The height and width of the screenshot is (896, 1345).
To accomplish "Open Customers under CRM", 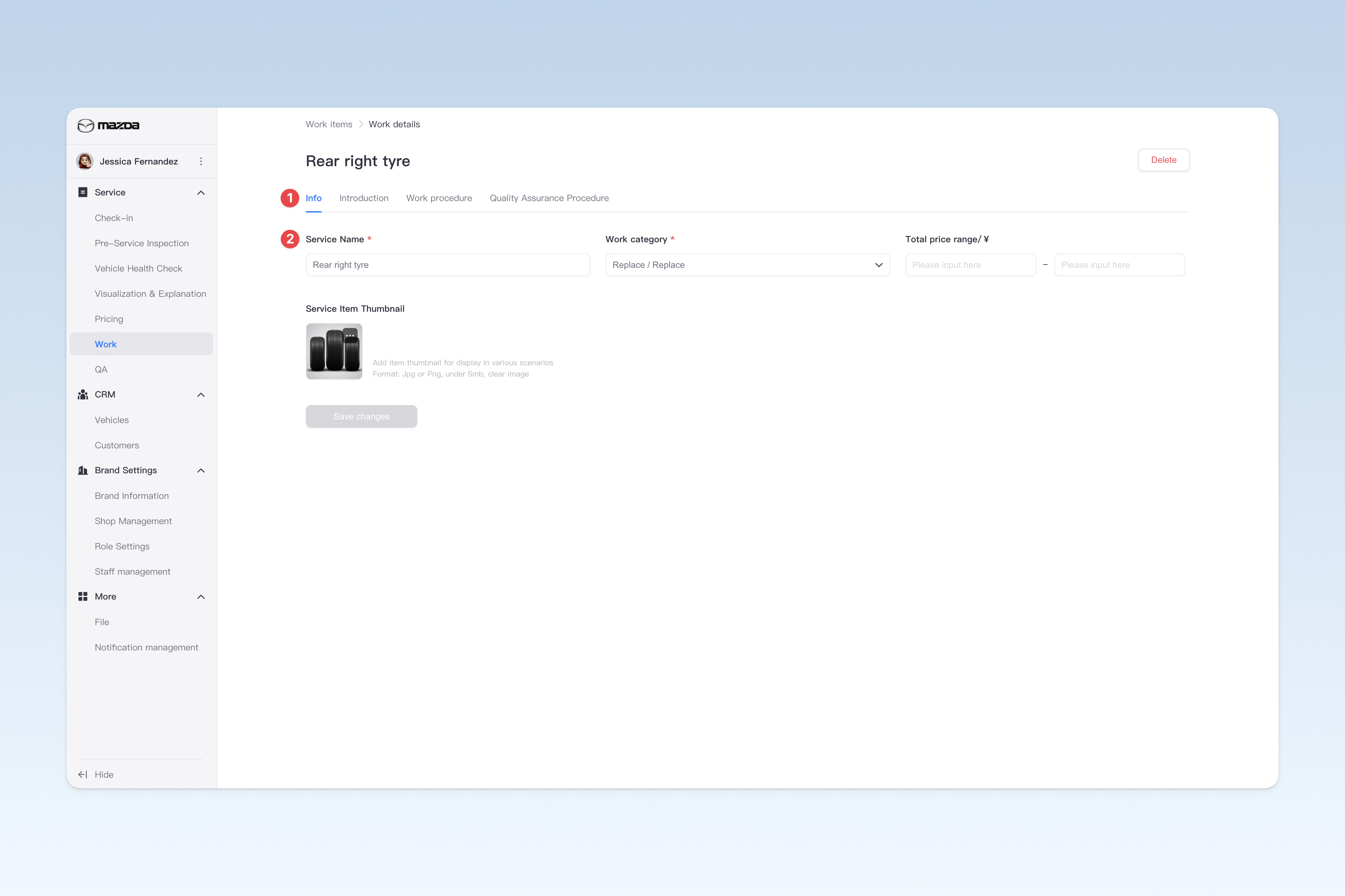I will (x=117, y=445).
